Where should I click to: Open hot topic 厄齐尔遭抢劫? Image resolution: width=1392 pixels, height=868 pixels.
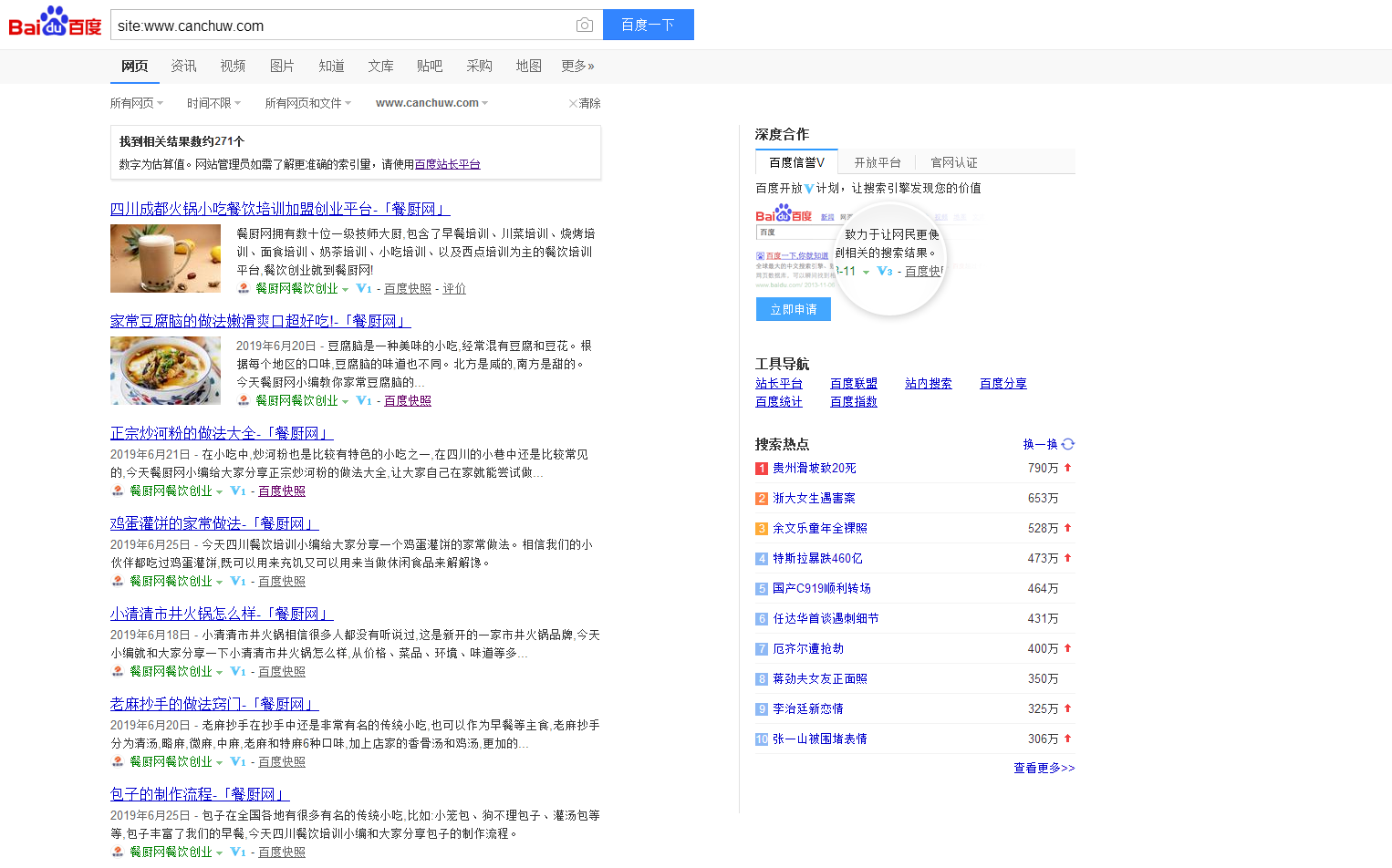click(808, 648)
